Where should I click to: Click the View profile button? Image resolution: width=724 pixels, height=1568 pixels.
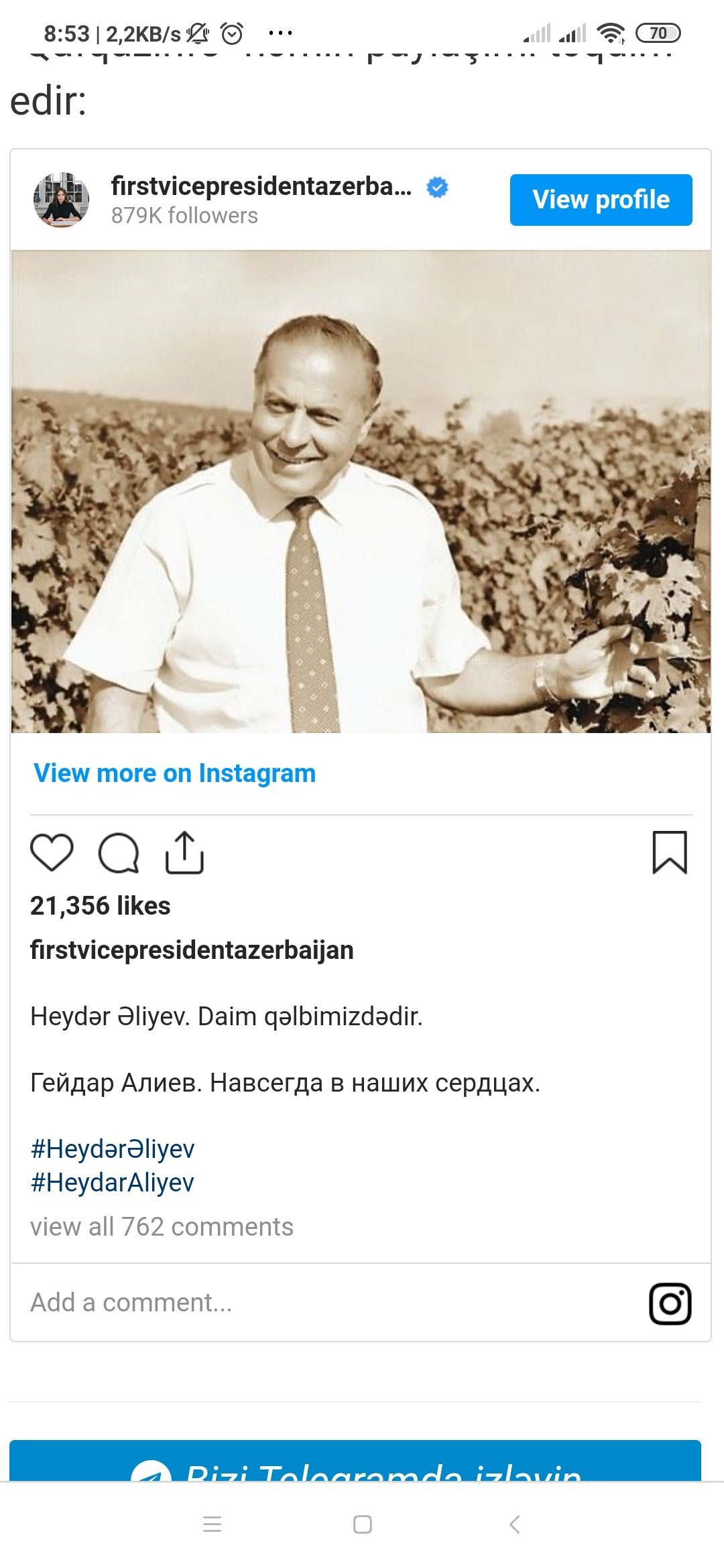click(x=601, y=200)
